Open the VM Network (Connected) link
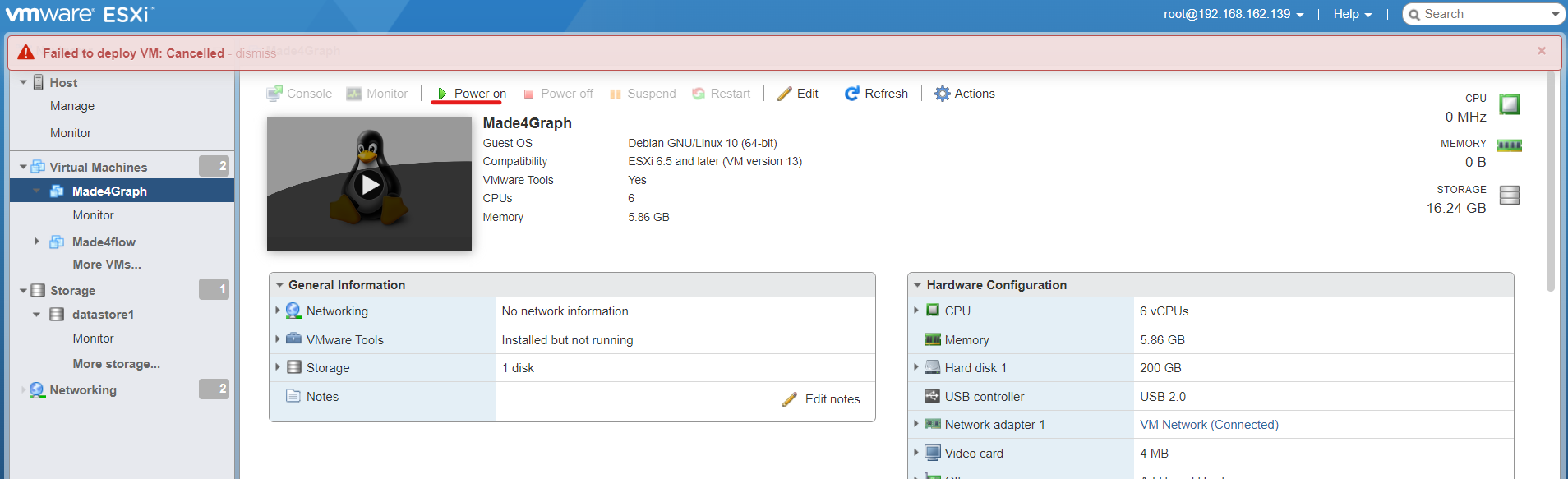1568x479 pixels. 1209,425
